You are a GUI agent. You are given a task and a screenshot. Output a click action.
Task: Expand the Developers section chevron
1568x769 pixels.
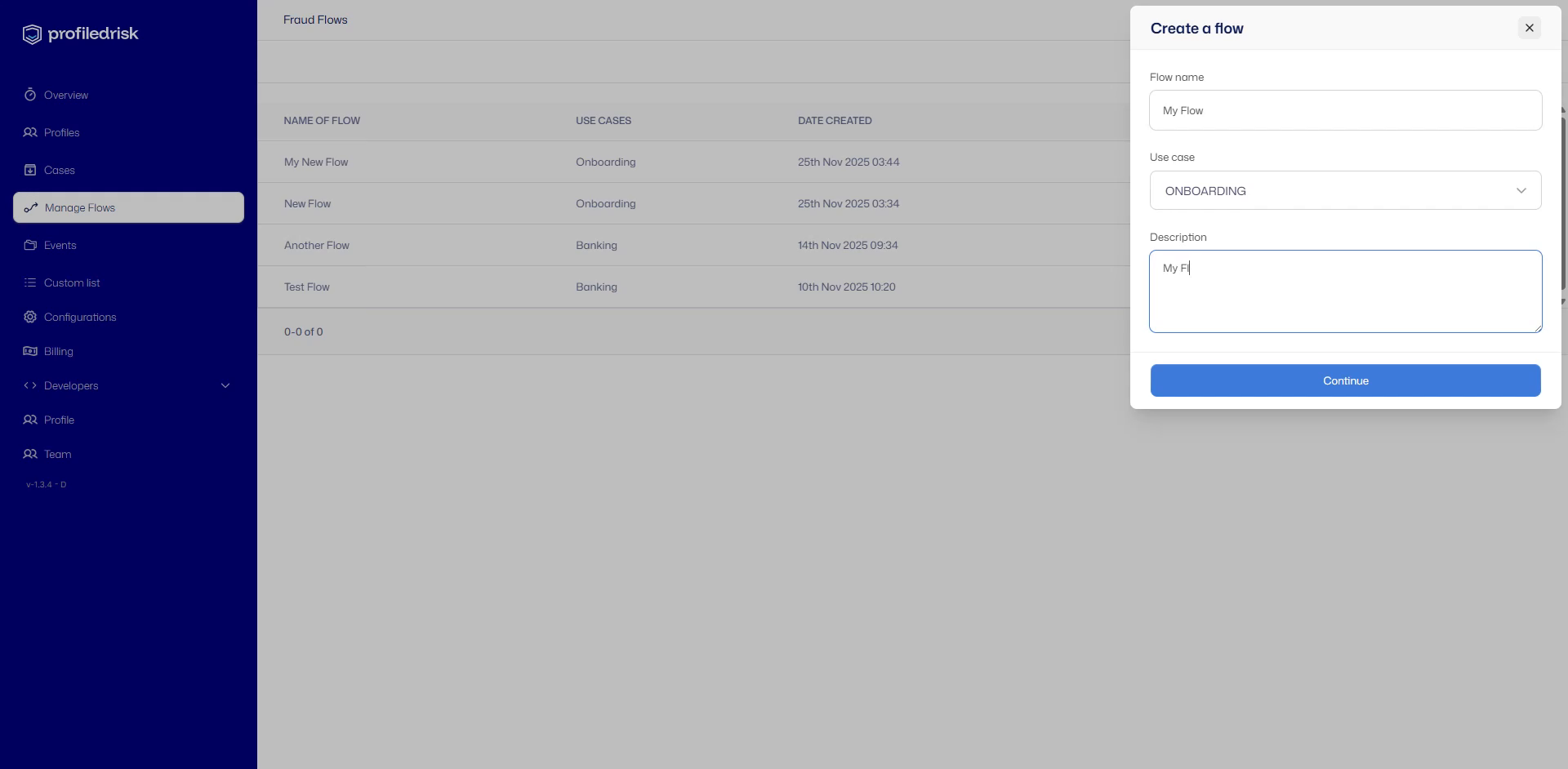[225, 385]
